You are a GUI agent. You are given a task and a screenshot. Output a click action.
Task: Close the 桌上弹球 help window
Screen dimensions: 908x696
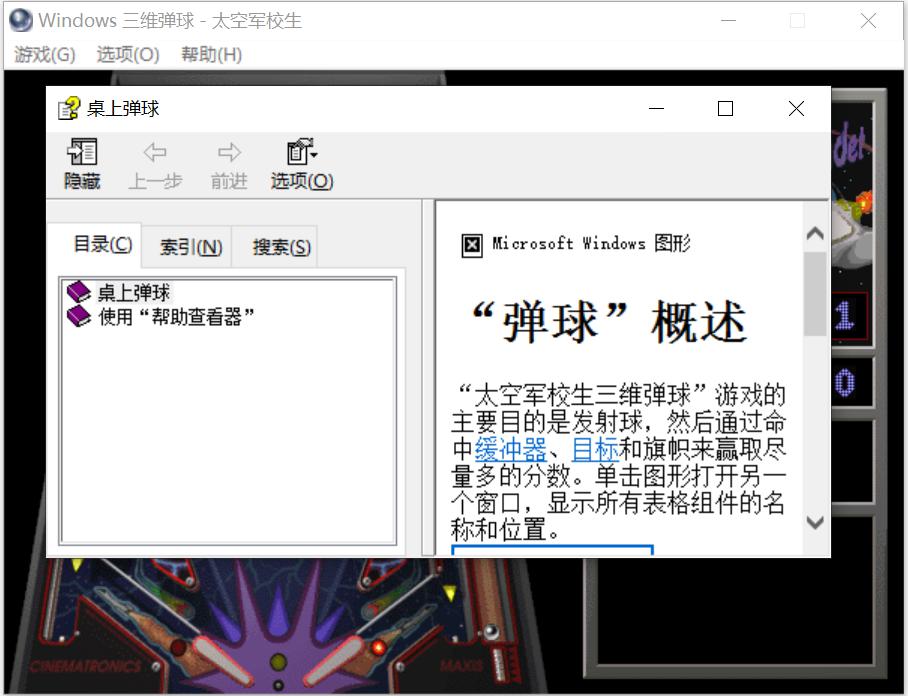[796, 108]
